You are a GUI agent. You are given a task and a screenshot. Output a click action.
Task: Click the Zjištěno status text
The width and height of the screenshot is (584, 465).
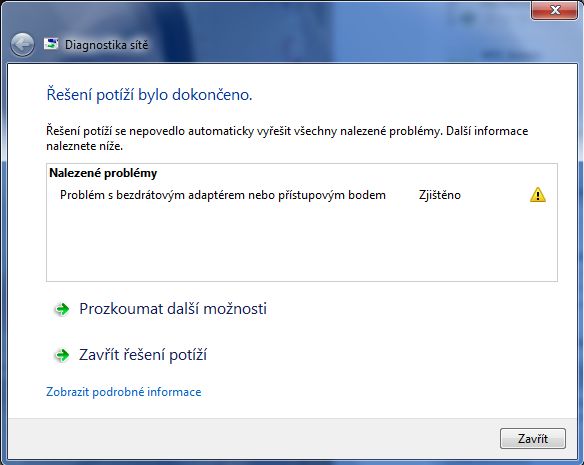(x=439, y=195)
